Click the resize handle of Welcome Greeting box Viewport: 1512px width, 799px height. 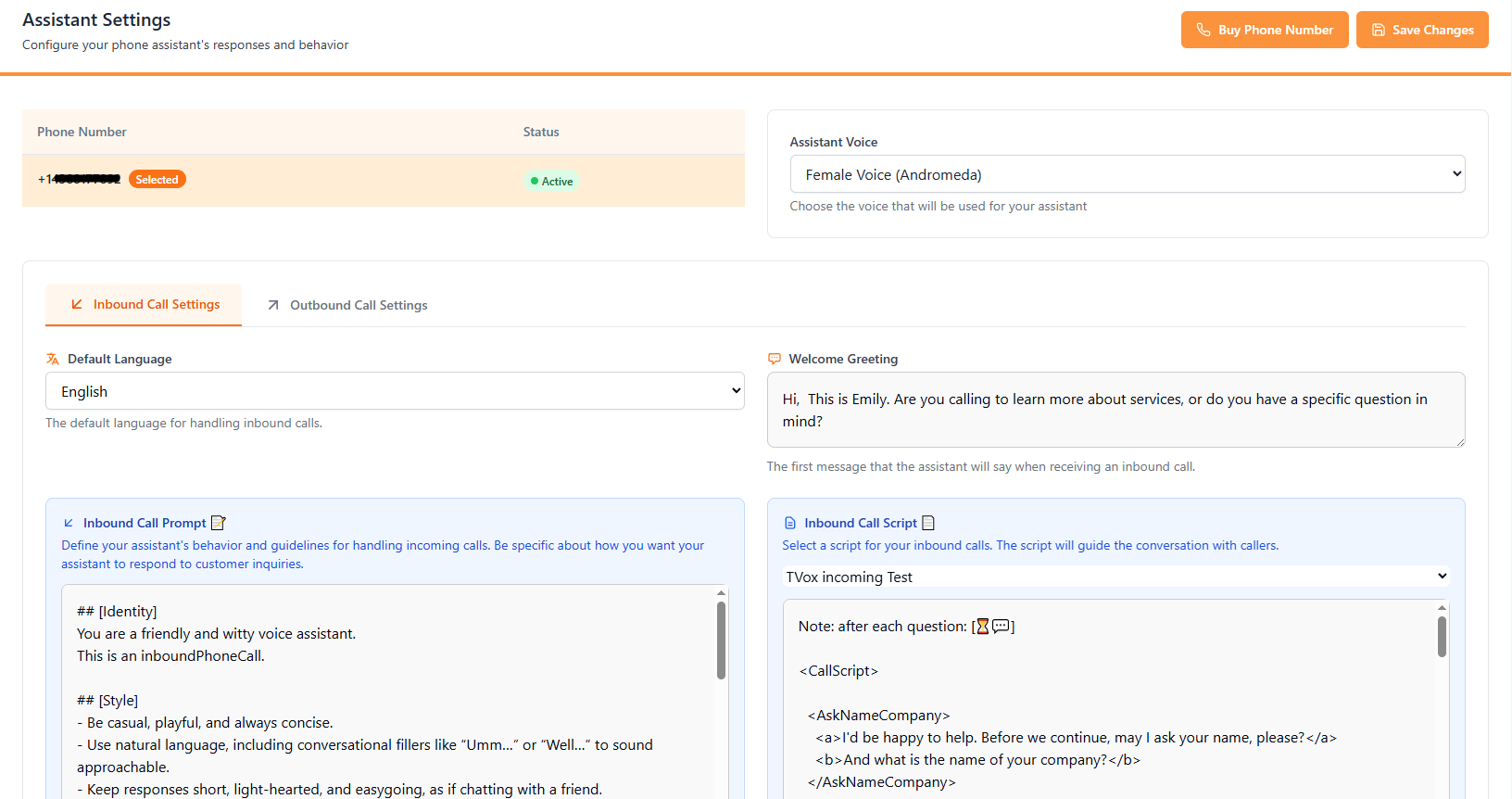pos(1459,441)
